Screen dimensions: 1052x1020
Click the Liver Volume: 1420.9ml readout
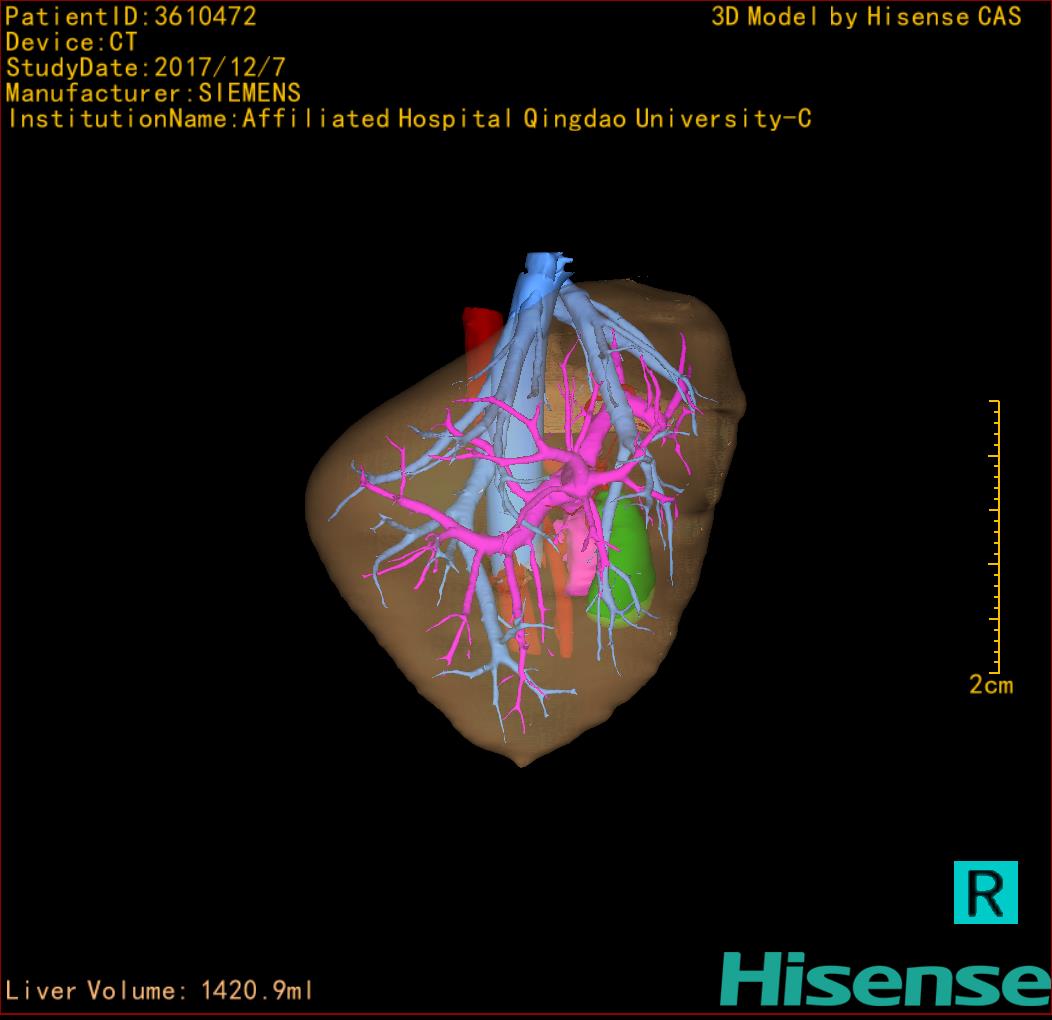159,991
